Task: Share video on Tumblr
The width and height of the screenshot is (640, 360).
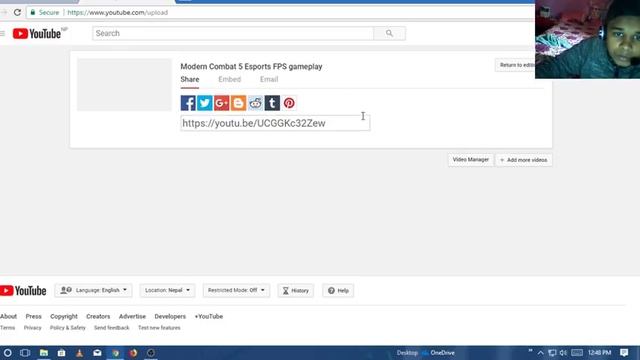Action: pos(272,103)
